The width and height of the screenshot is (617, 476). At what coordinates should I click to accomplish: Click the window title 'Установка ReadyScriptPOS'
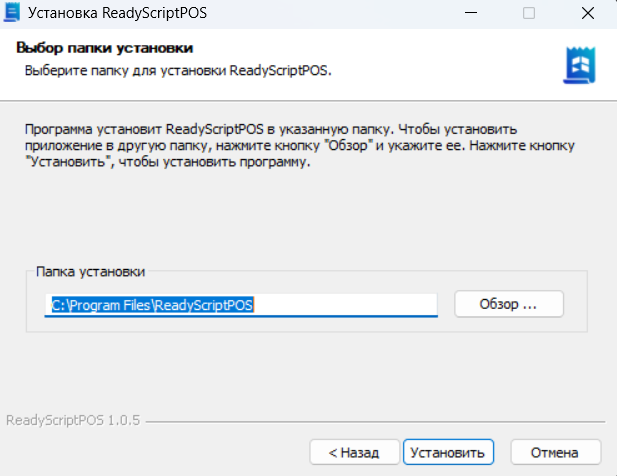tap(117, 13)
